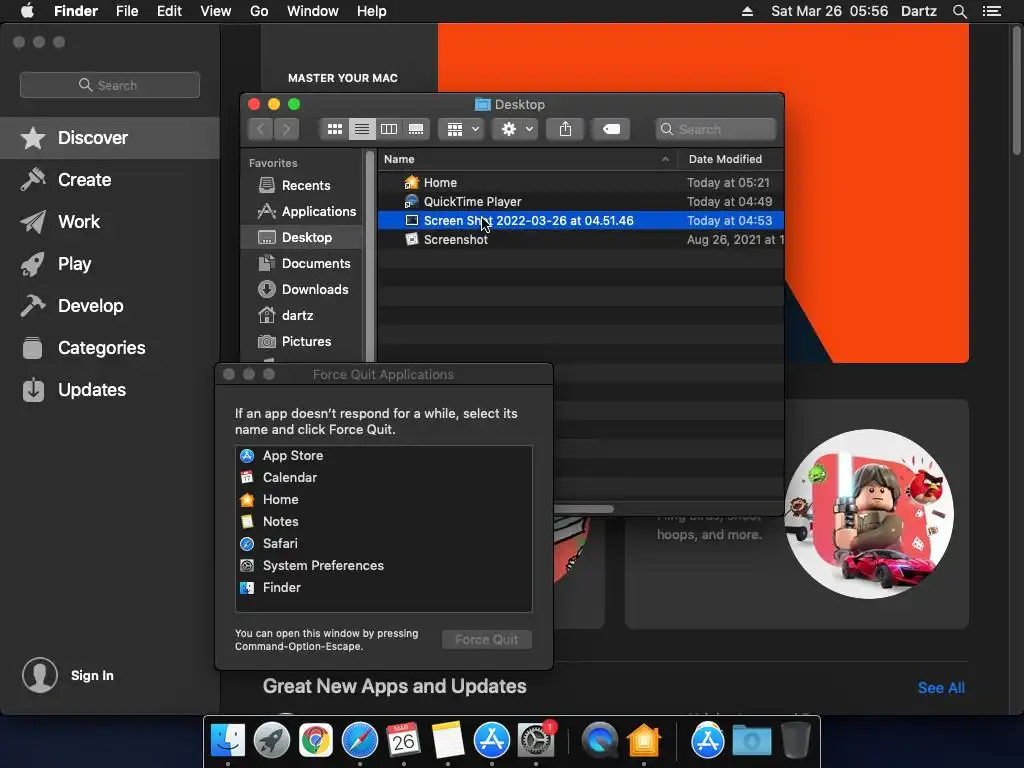
Task: Go back in Finder window
Action: coord(261,129)
